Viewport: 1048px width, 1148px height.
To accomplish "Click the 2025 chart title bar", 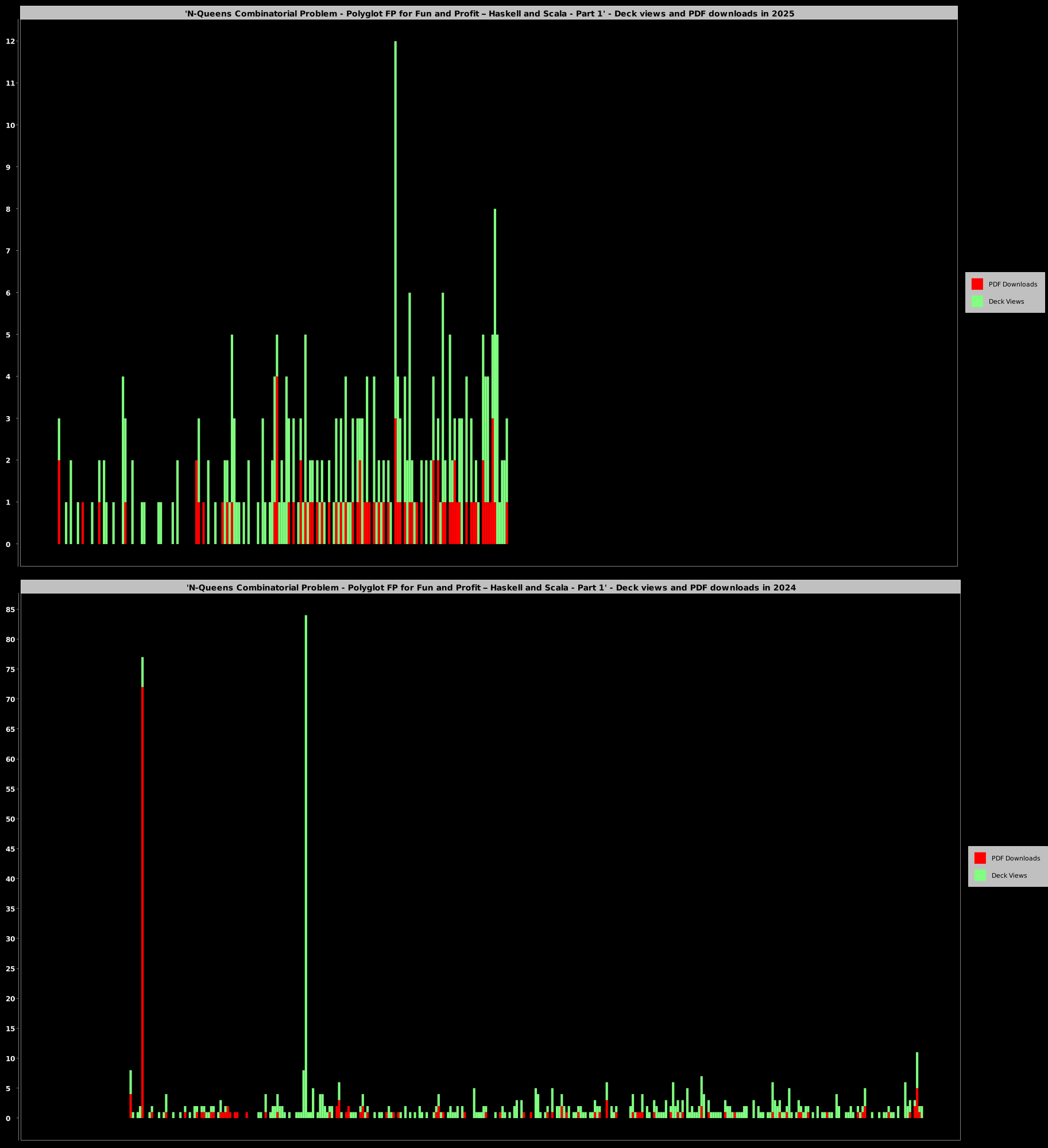I will pos(489,13).
